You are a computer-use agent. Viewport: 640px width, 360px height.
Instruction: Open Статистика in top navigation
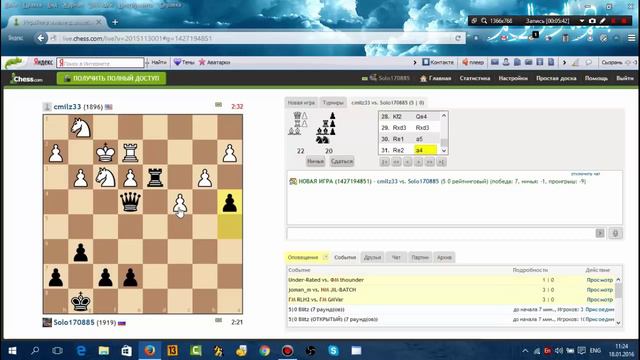(x=475, y=78)
